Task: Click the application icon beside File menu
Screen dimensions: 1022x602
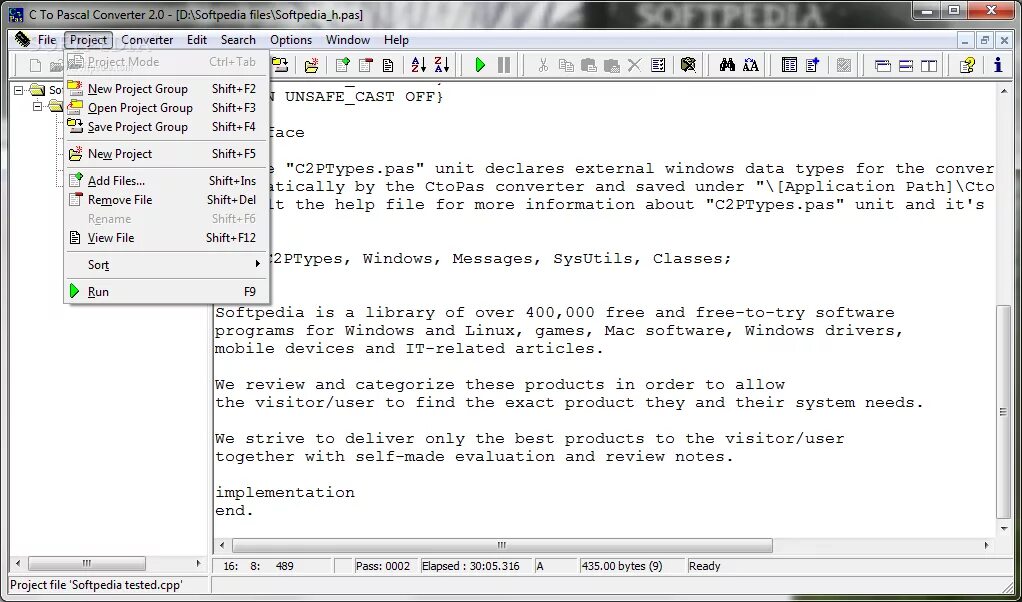Action: pyautogui.click(x=22, y=40)
